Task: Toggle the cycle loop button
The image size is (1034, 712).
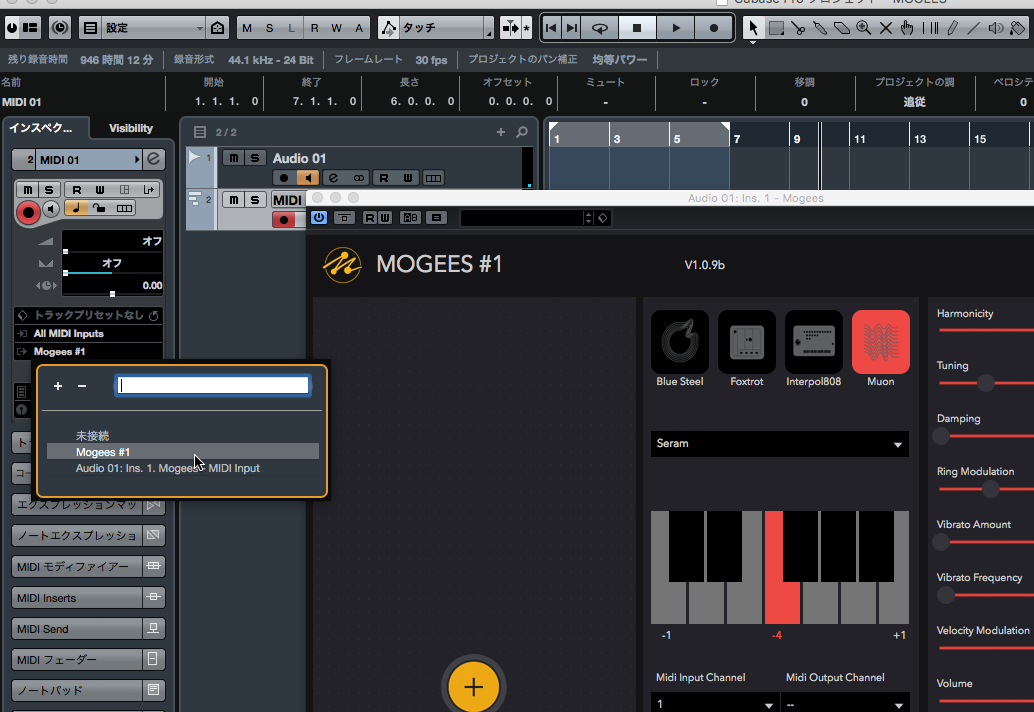Action: click(x=599, y=28)
